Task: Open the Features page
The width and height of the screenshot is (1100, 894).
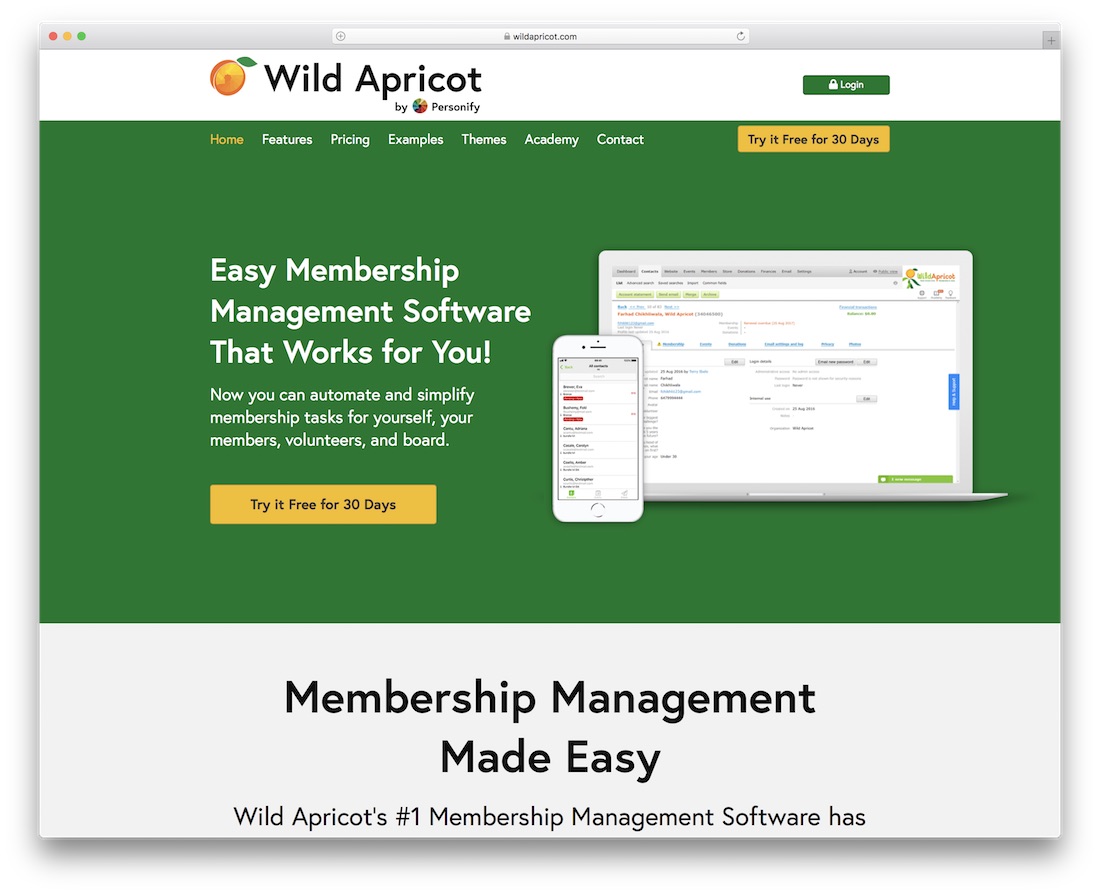Action: coord(287,139)
